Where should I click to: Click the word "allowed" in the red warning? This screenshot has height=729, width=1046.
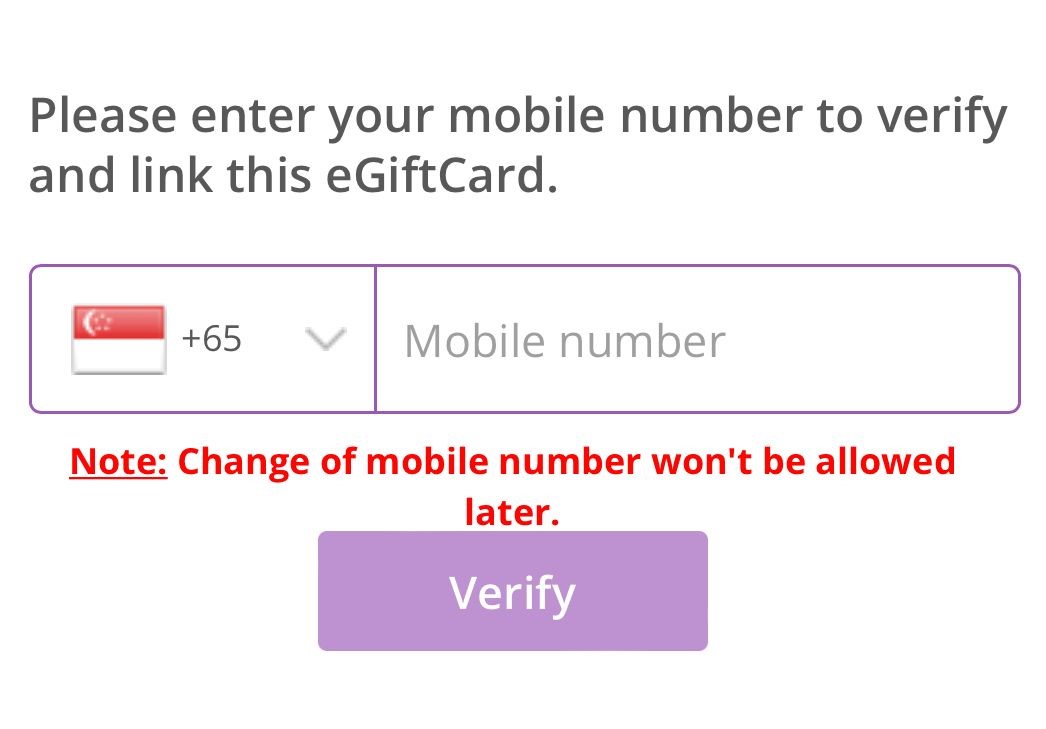tap(886, 462)
